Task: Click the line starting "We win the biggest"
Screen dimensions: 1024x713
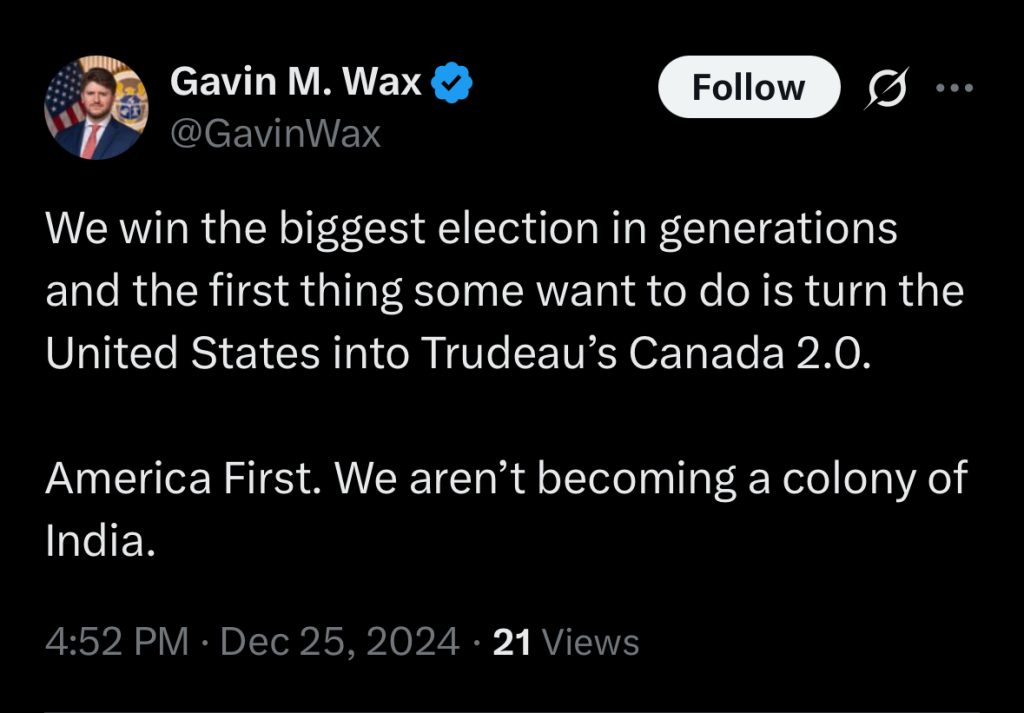Action: point(471,230)
